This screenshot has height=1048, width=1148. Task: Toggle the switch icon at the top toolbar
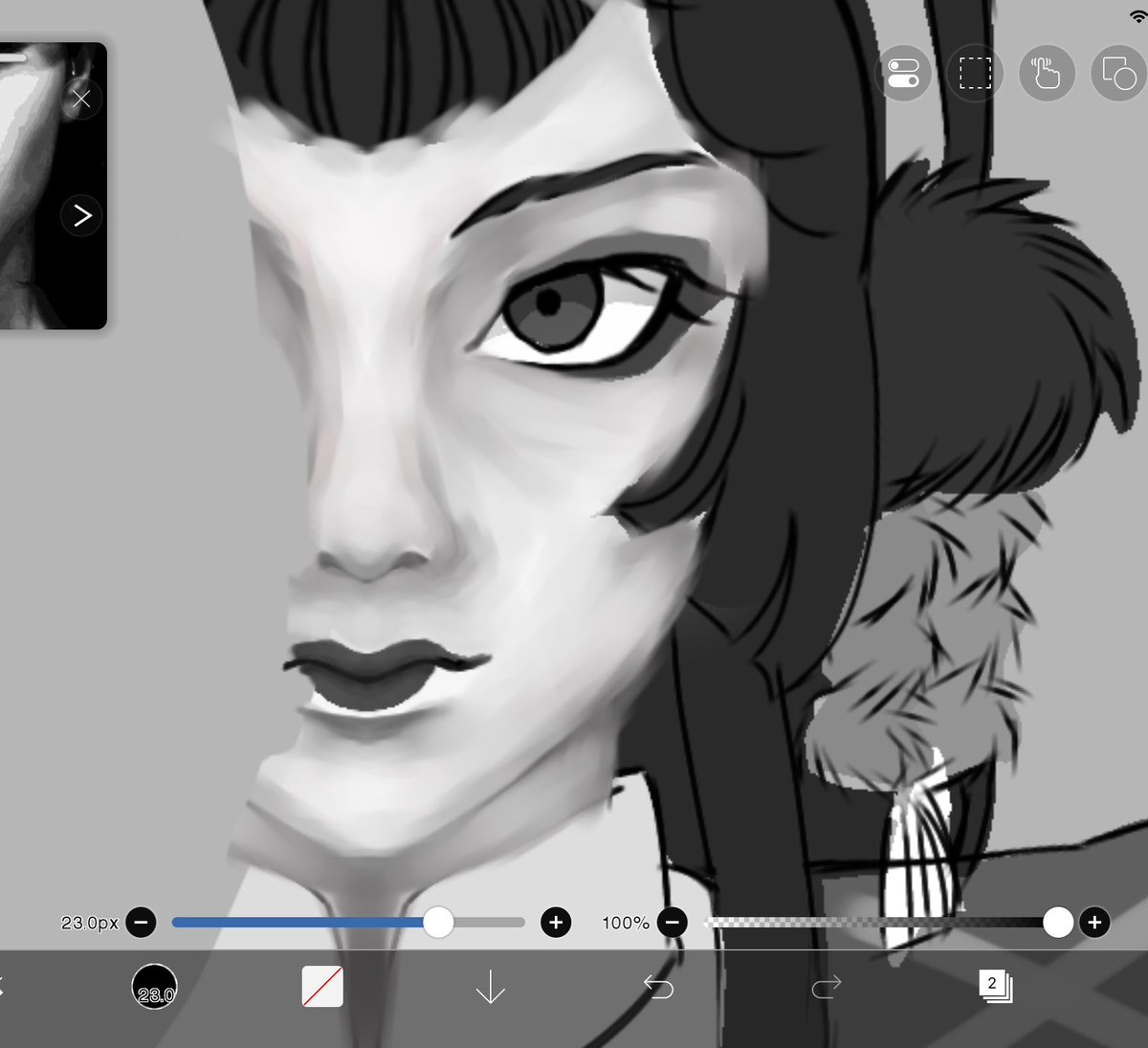[903, 73]
